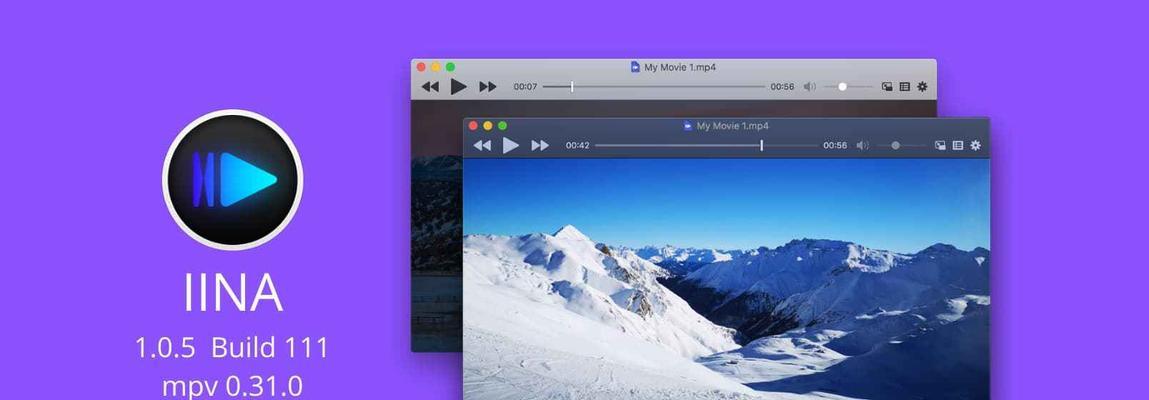
Task: Click duration 00:56 in front dark window
Action: [835, 146]
